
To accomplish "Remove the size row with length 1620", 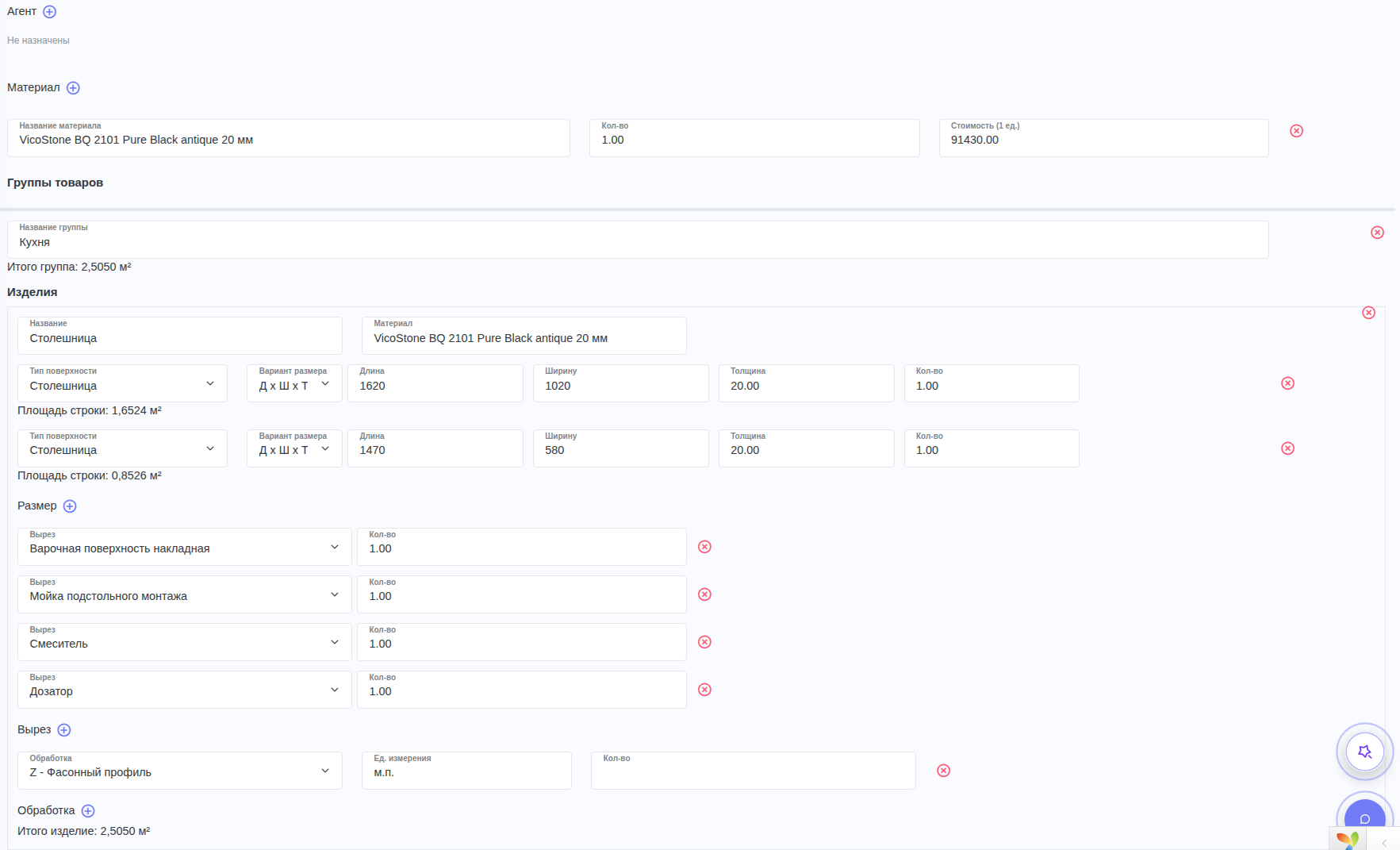I will click(x=1287, y=383).
